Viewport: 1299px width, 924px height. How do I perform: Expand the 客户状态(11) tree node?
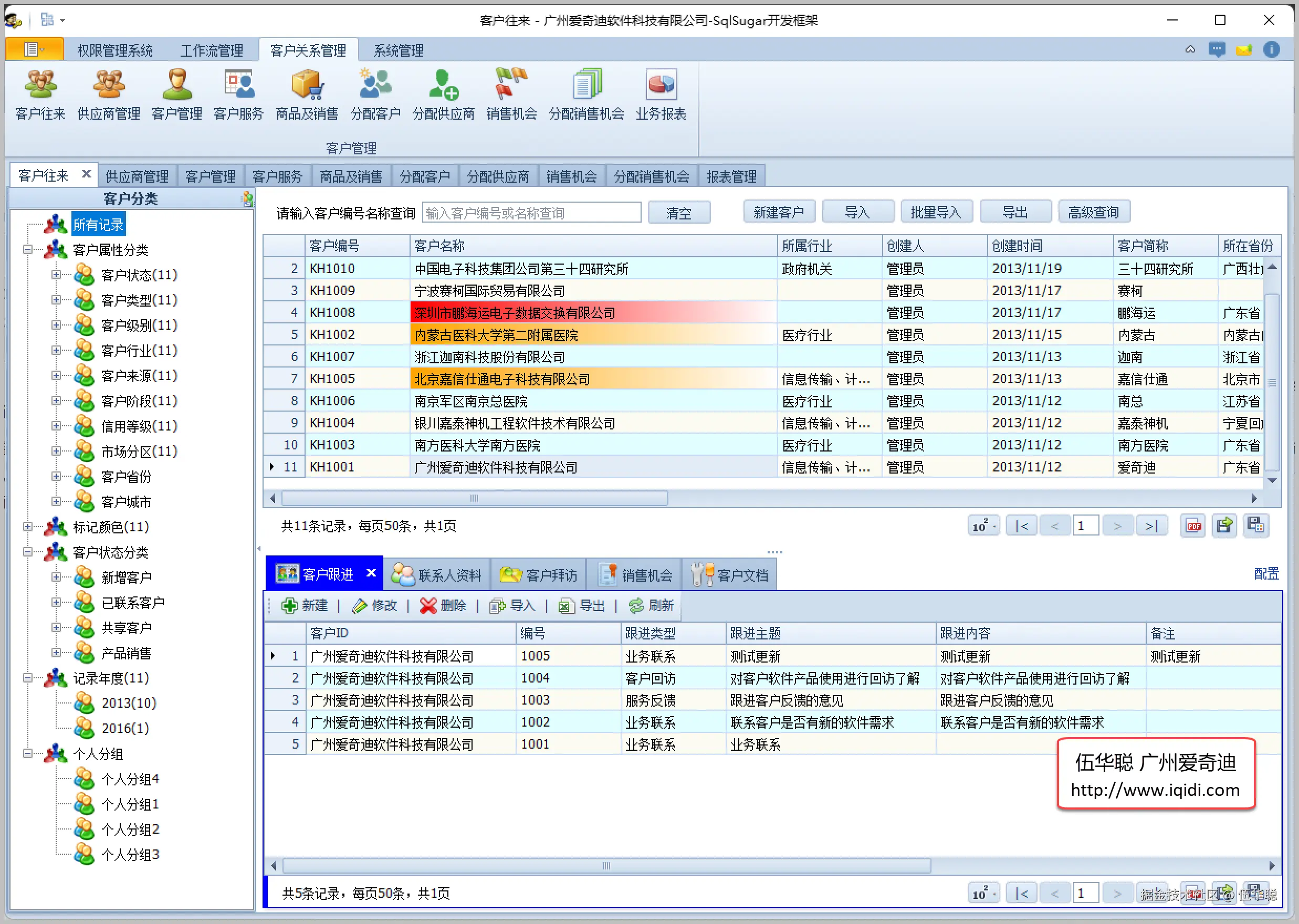tap(56, 275)
